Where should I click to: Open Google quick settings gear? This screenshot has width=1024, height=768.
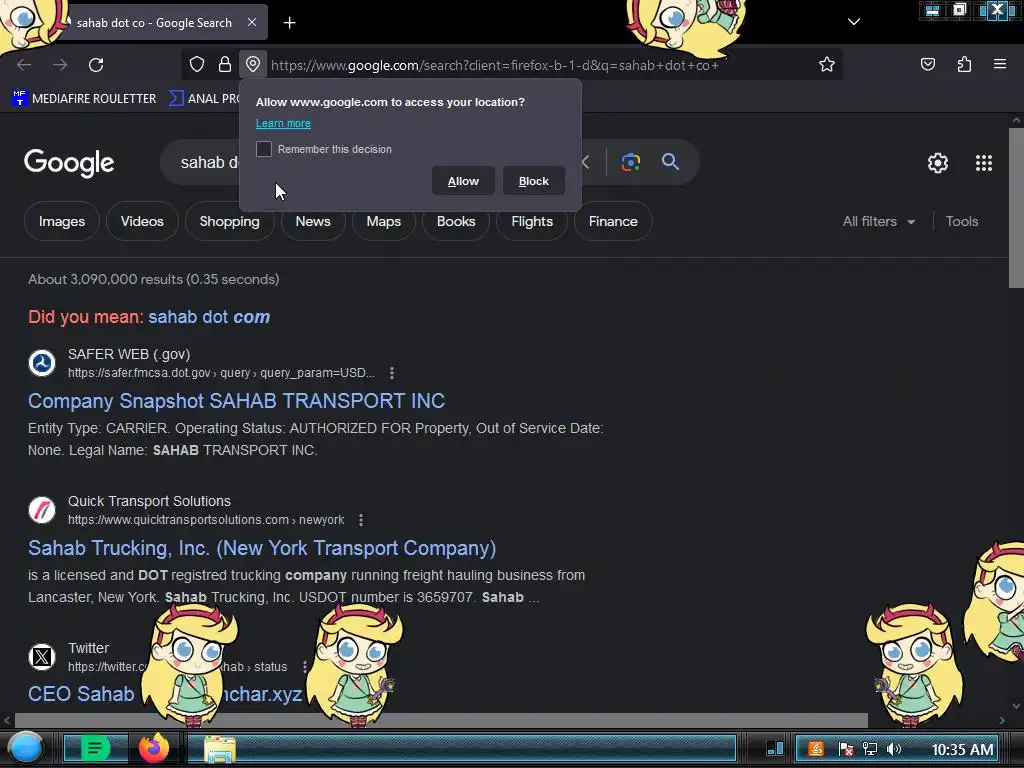tap(938, 163)
